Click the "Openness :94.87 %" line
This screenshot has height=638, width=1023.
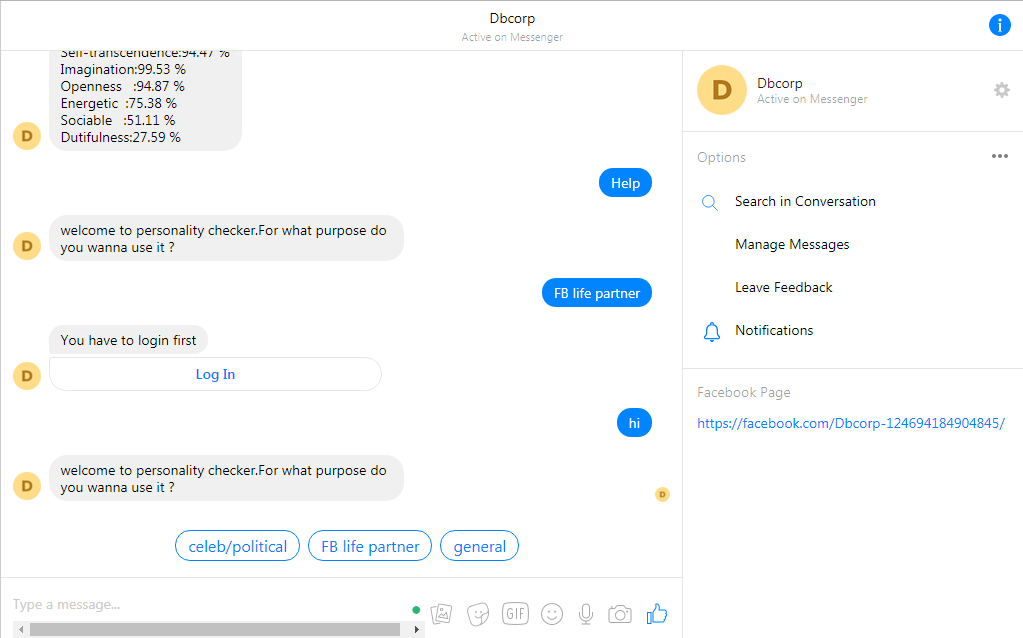click(x=123, y=86)
